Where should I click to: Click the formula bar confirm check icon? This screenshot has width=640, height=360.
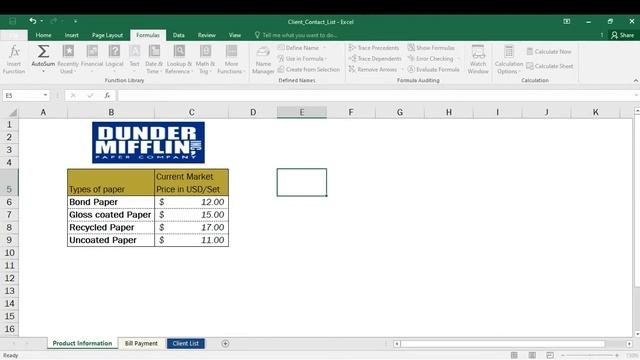pyautogui.click(x=90, y=96)
